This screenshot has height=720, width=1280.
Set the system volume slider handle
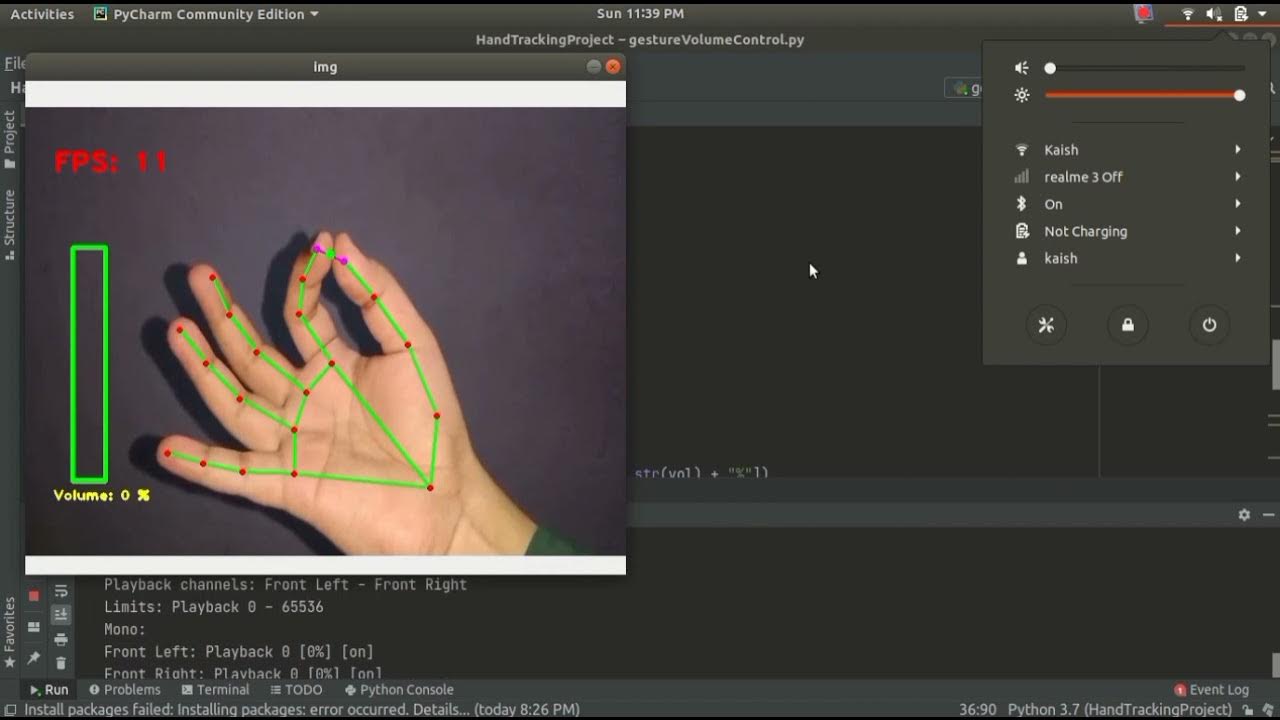click(x=1050, y=68)
